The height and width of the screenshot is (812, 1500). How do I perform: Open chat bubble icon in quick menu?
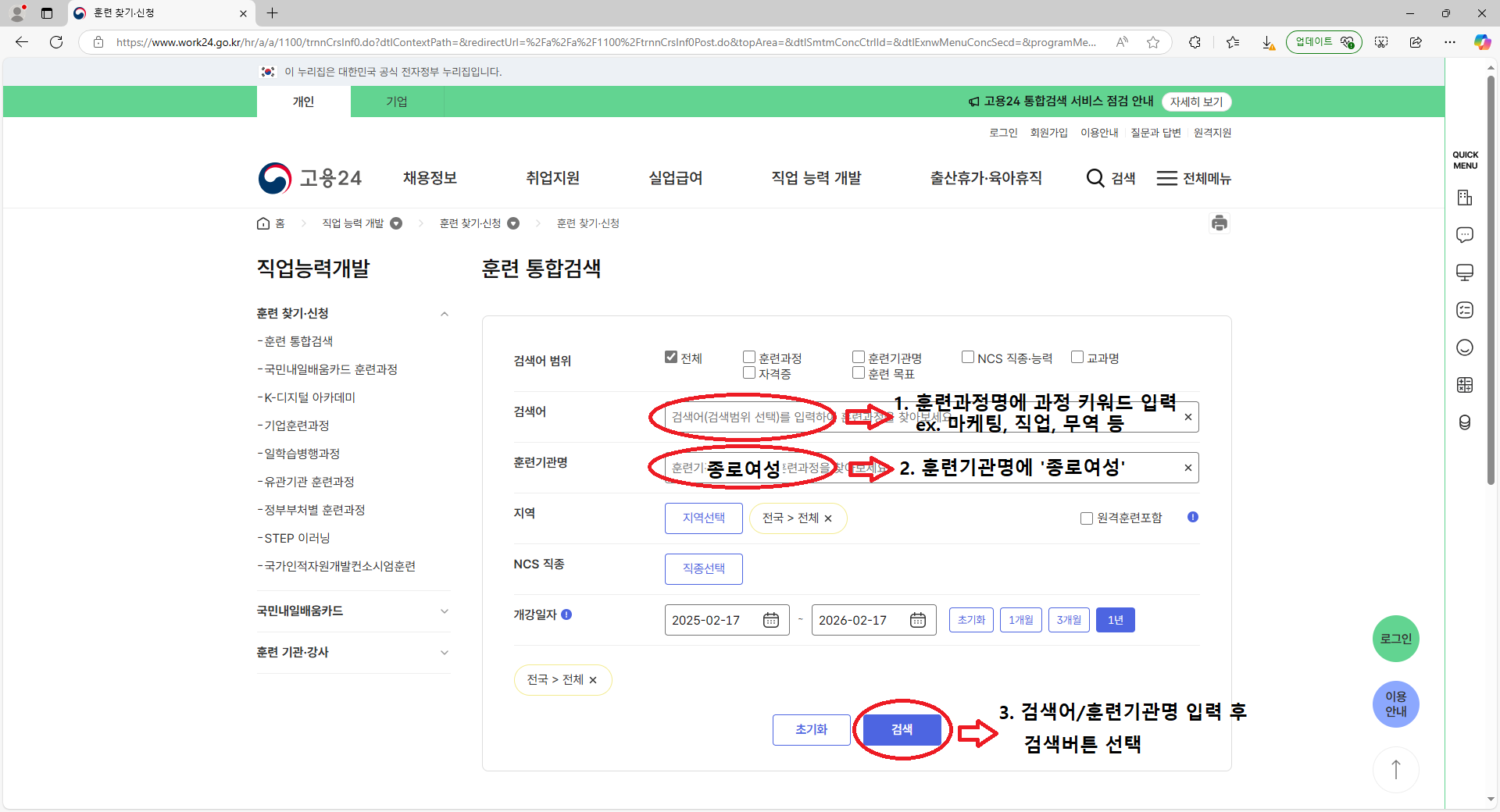[1465, 235]
